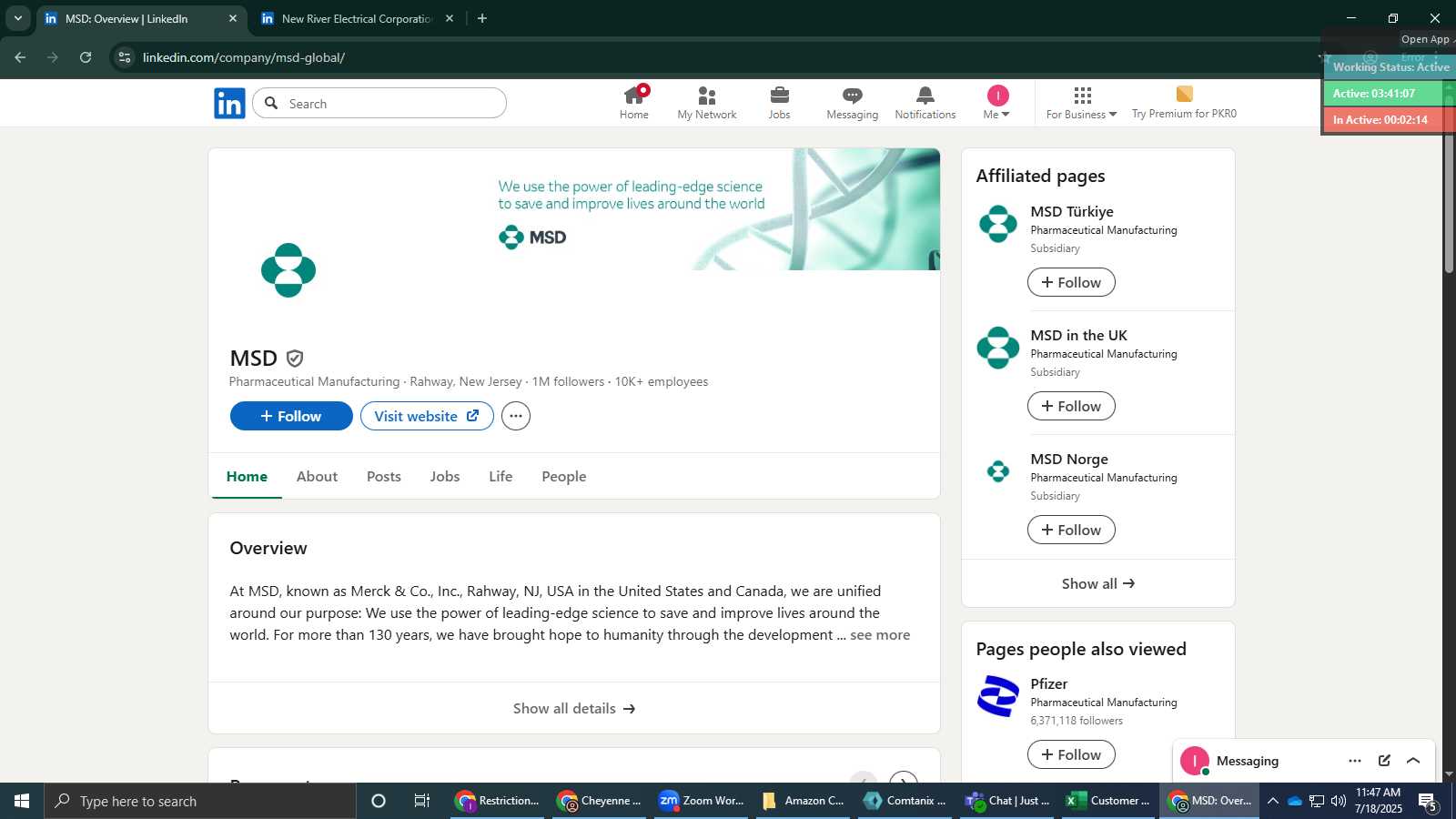This screenshot has height=819, width=1456.
Task: Click the LinkedIn logo icon
Action: point(229,103)
